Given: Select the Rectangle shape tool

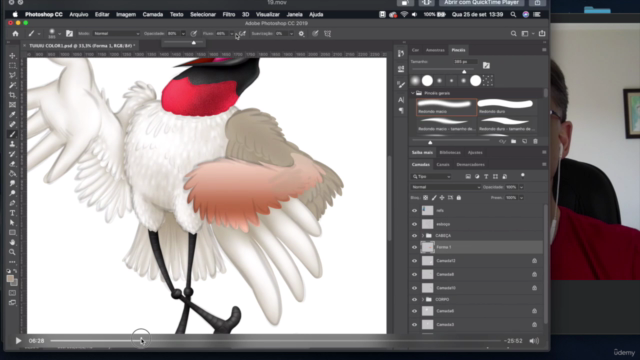Looking at the screenshot, I should tap(12, 233).
